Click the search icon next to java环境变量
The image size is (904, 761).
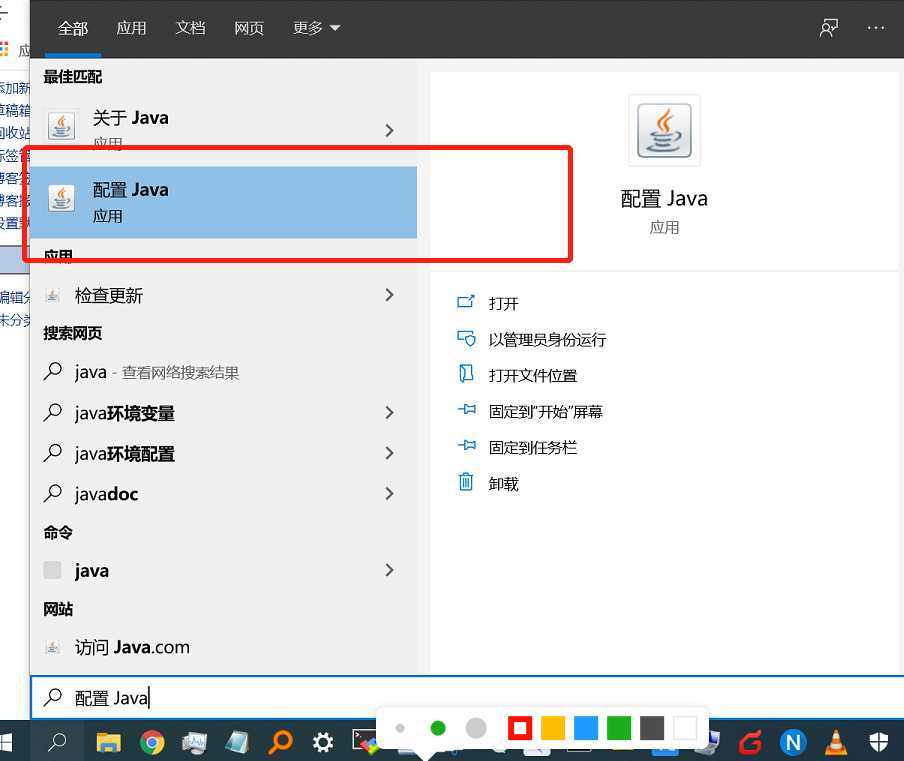pyautogui.click(x=52, y=412)
